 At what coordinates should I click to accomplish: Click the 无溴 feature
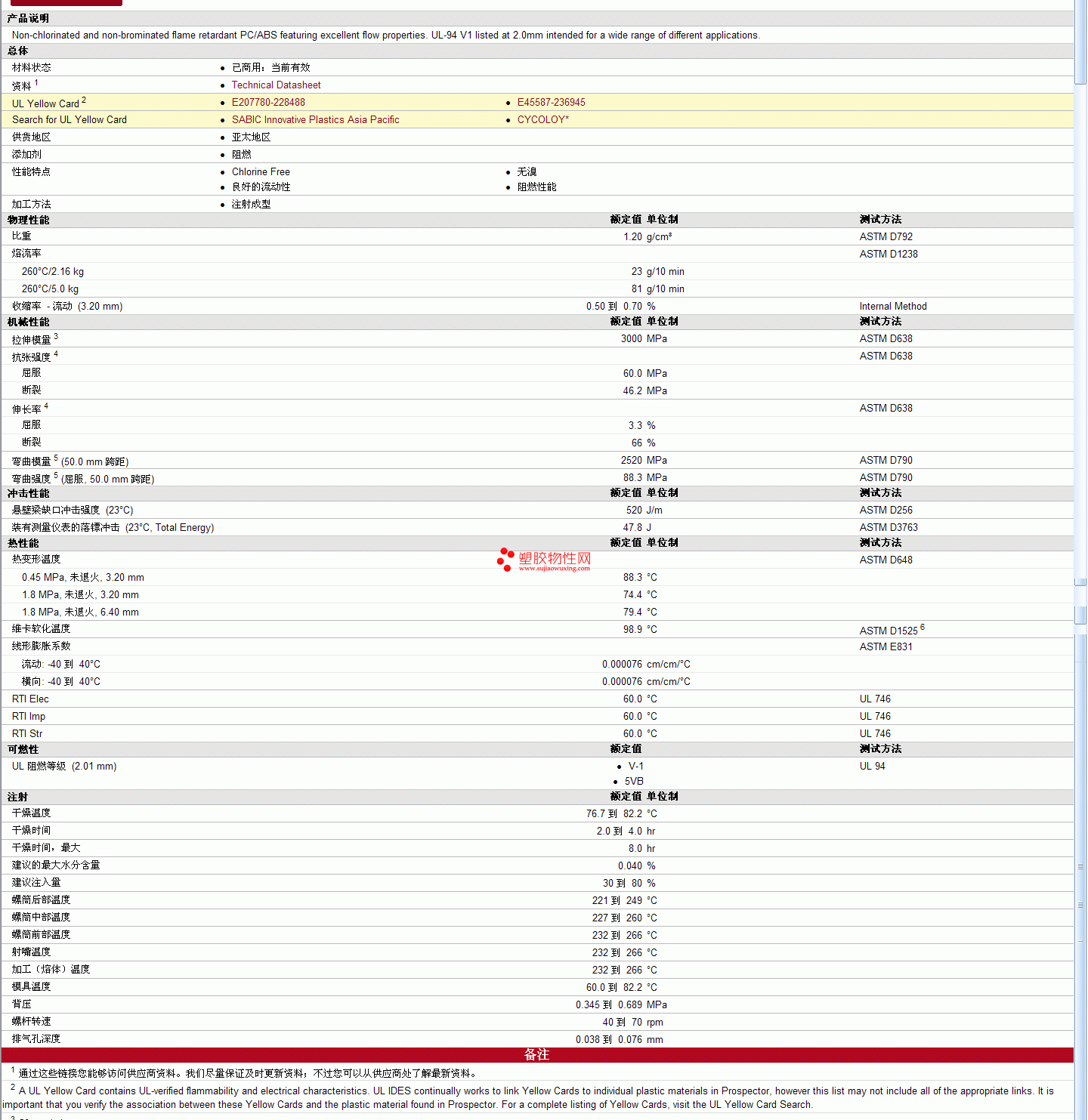[x=527, y=172]
